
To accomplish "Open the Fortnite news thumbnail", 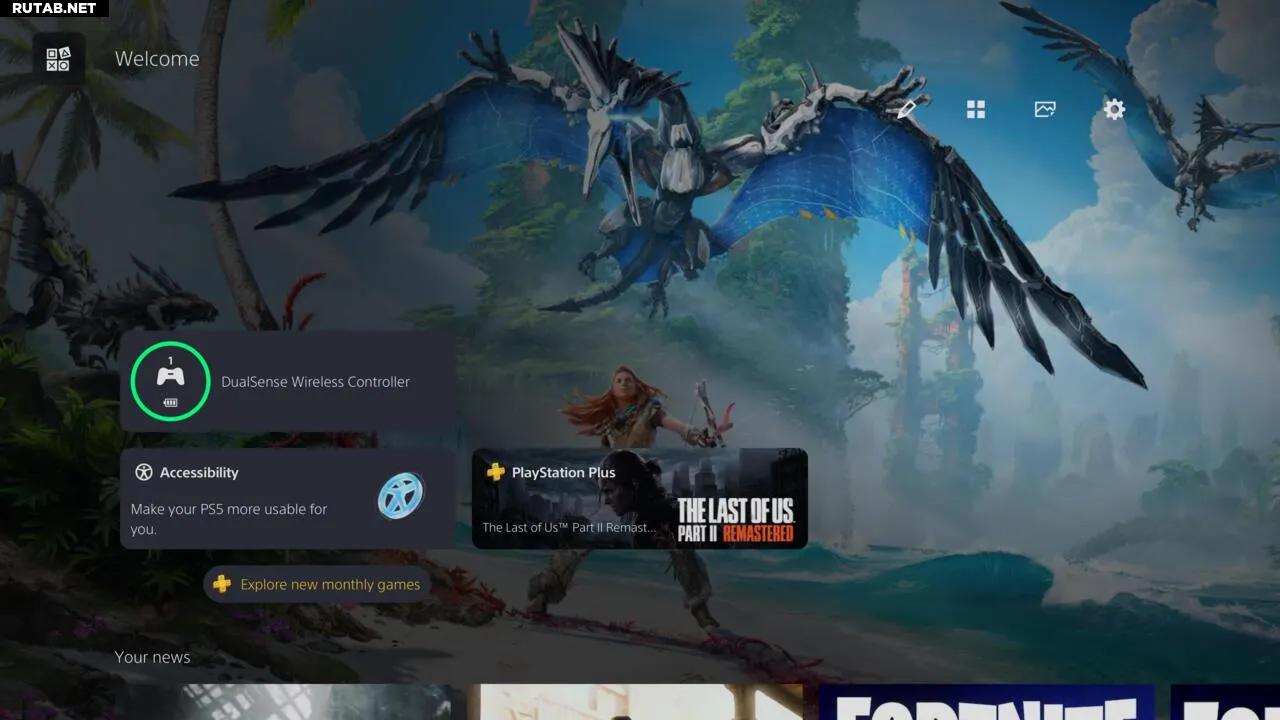I will pyautogui.click(x=986, y=702).
